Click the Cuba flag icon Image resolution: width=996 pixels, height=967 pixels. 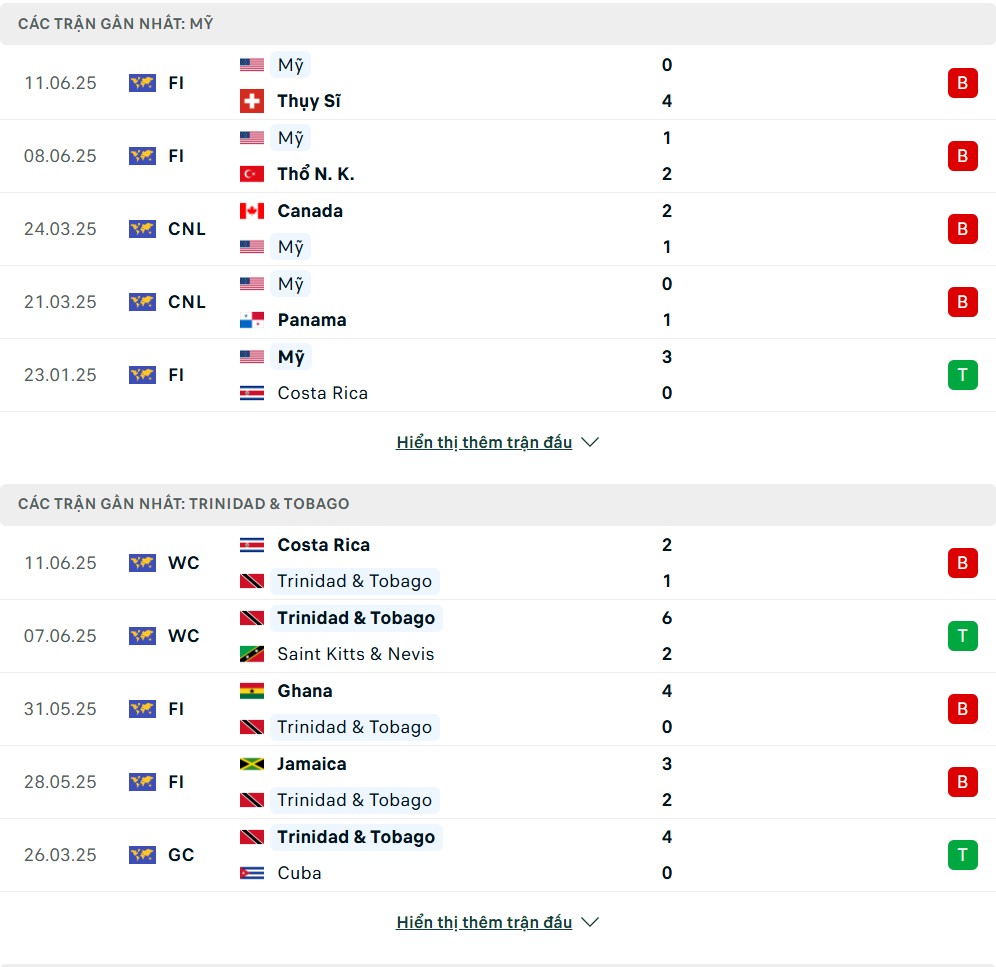tap(252, 874)
